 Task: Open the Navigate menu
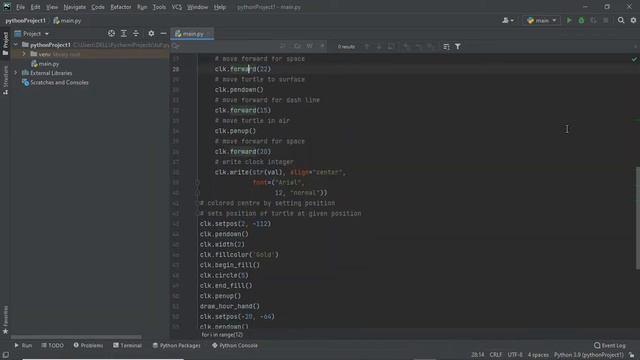[x=75, y=7]
